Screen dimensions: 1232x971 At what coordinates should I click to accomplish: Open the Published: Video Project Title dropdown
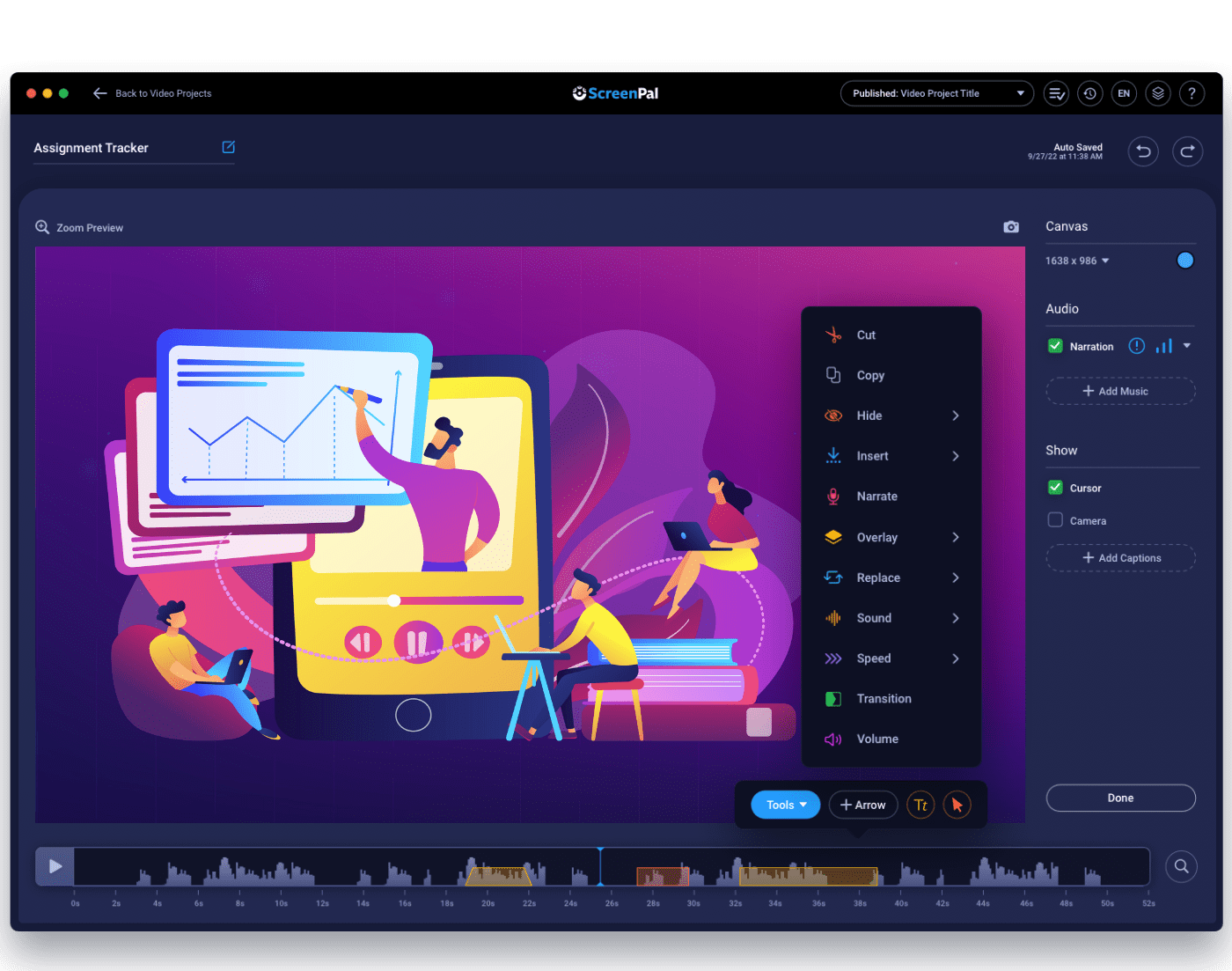pos(935,92)
